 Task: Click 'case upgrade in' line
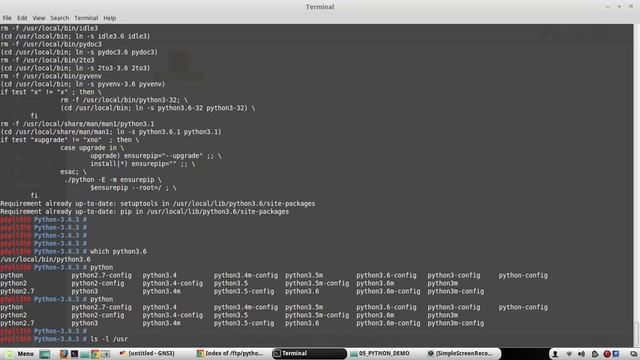(92, 148)
